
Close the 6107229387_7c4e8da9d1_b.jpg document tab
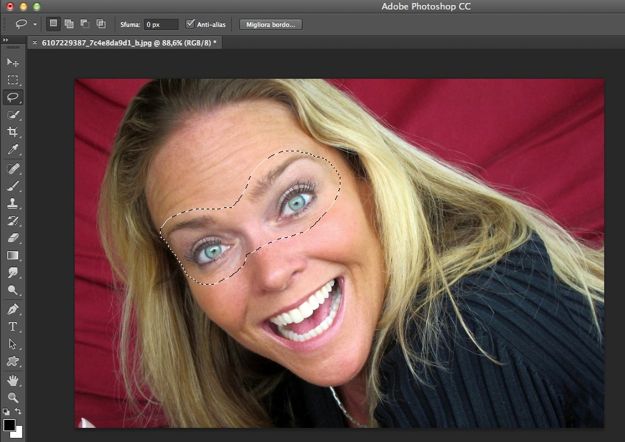point(35,43)
